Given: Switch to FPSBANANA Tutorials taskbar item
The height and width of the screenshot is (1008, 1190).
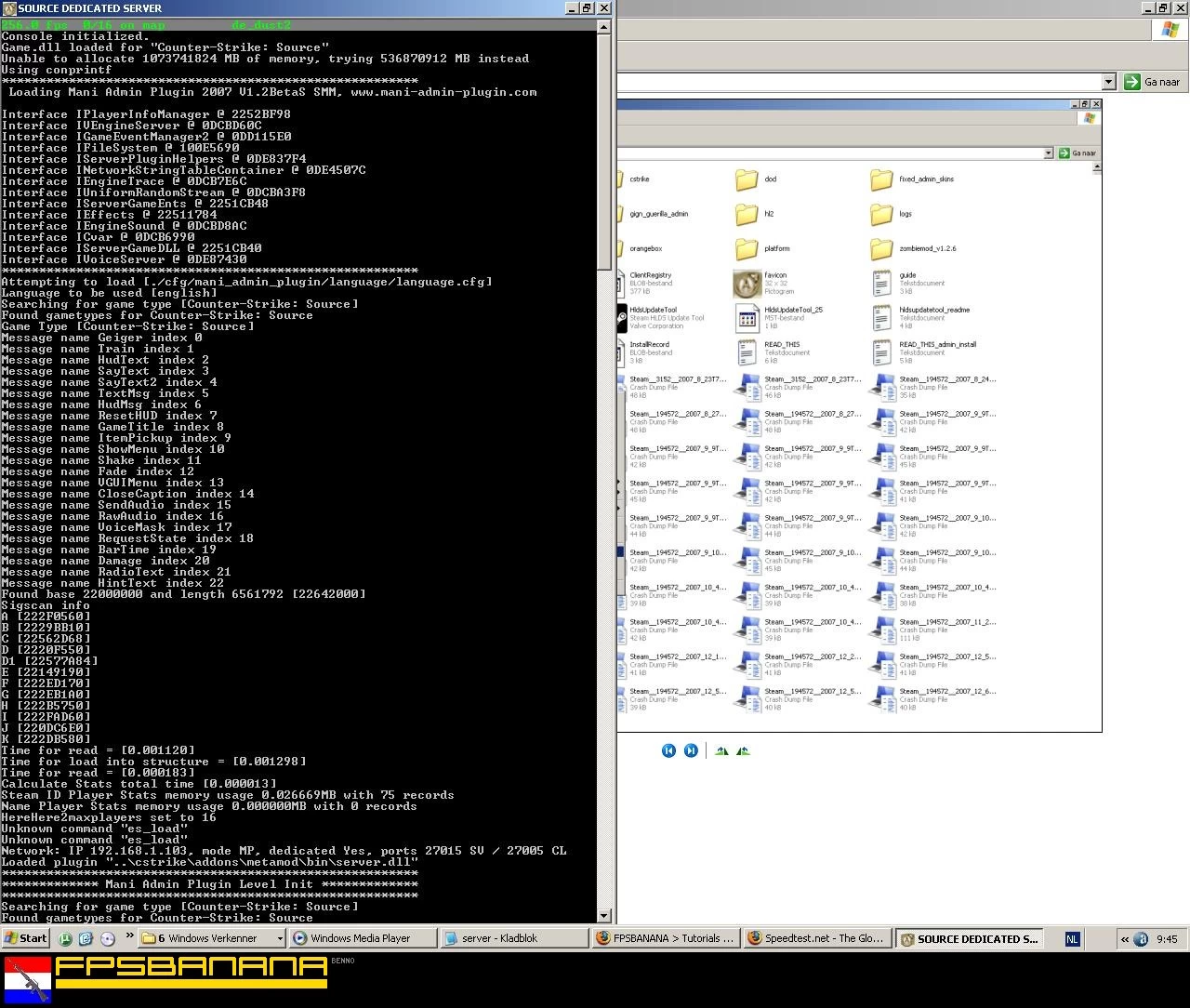Looking at the screenshot, I should click(666, 938).
